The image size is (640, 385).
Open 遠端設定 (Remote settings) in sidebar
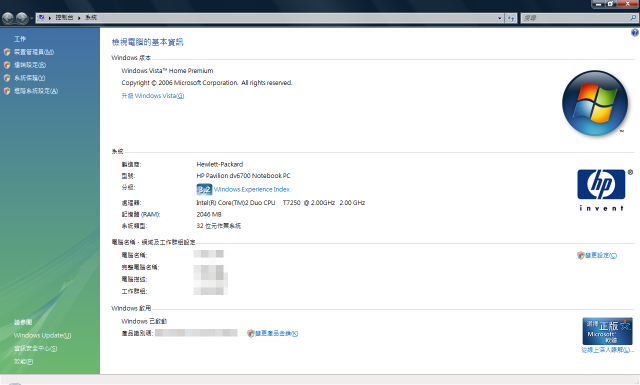(30, 65)
